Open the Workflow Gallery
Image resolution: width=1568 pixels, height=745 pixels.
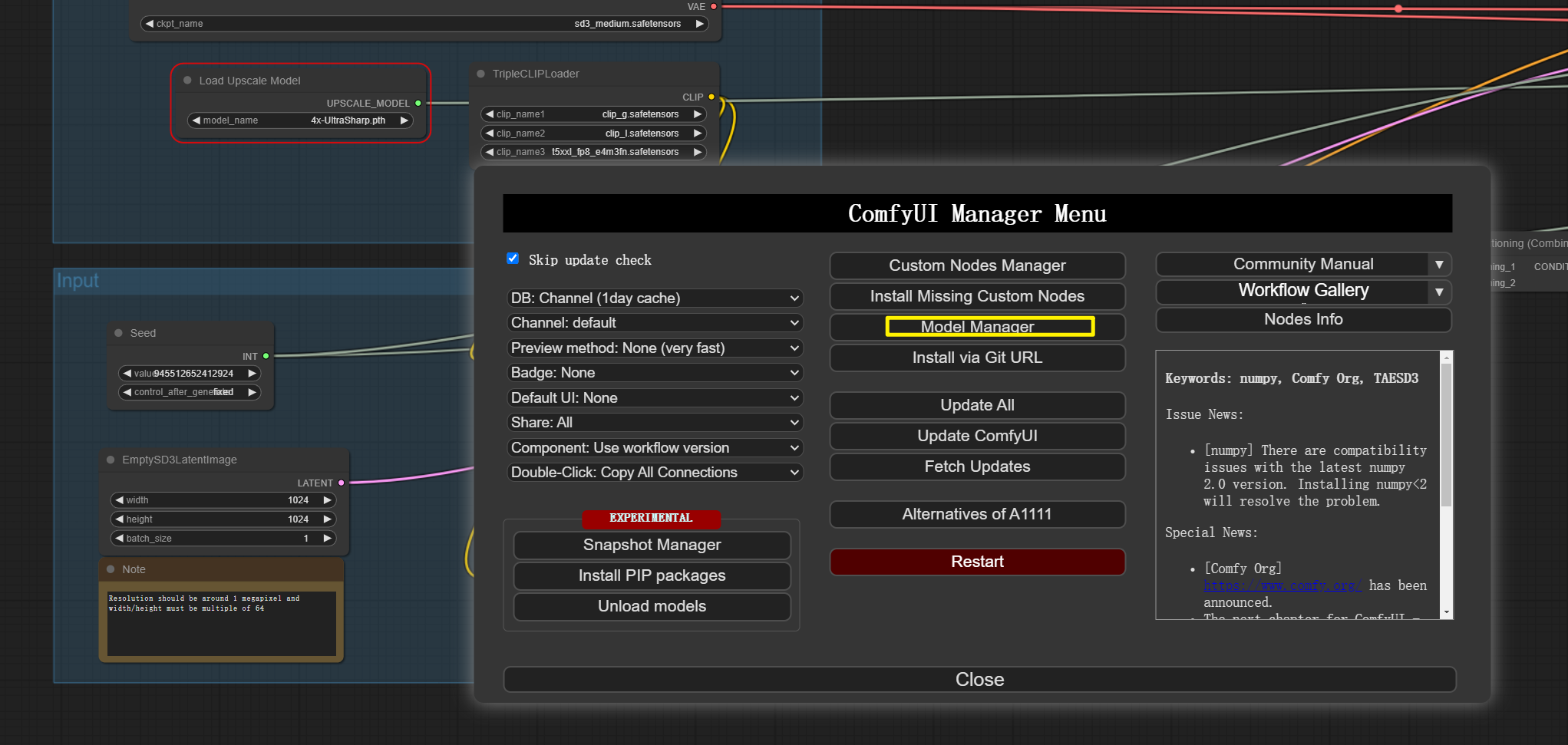pos(1292,292)
